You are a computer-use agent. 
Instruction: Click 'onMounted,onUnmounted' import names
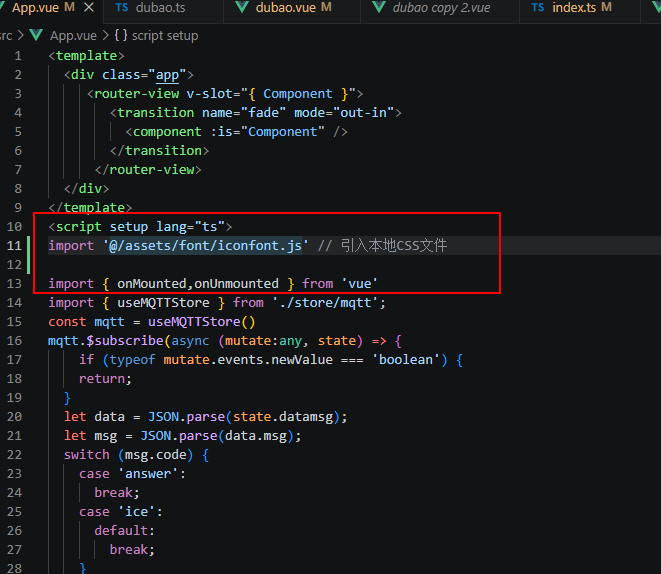coord(198,284)
